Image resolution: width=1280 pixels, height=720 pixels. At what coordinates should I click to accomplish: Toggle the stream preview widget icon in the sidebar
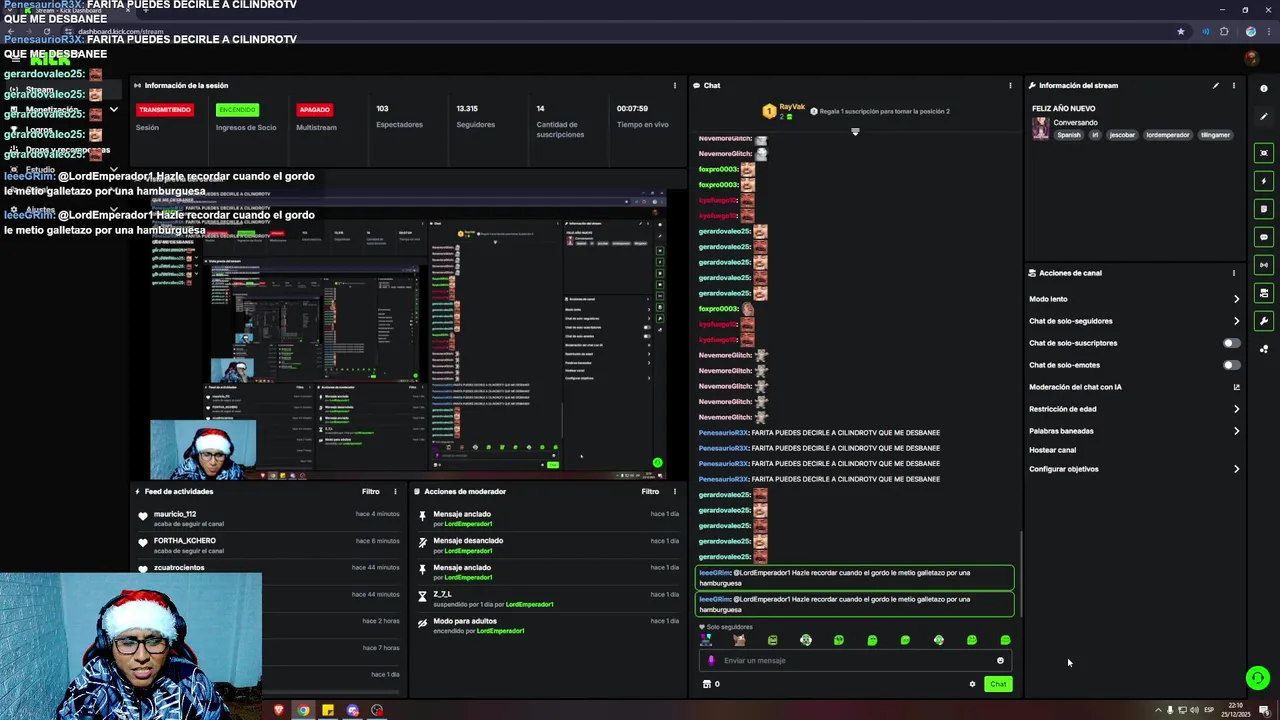pyautogui.click(x=1264, y=153)
